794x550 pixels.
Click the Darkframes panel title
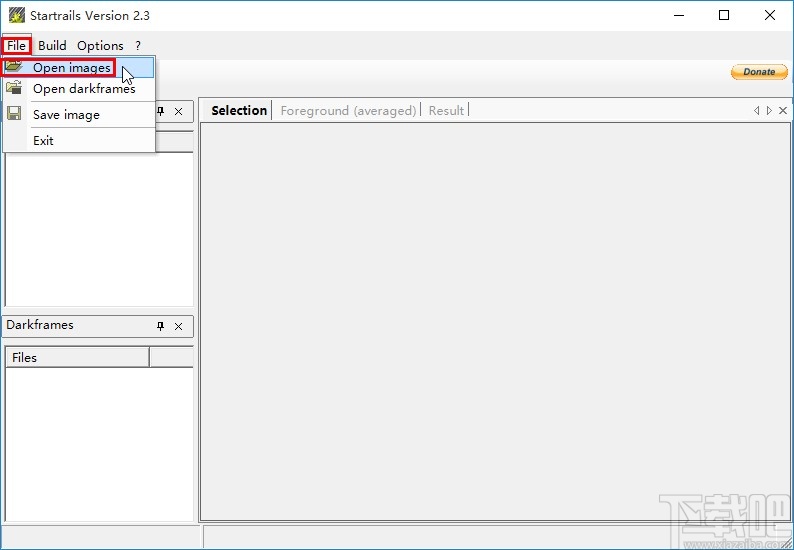pyautogui.click(x=40, y=325)
